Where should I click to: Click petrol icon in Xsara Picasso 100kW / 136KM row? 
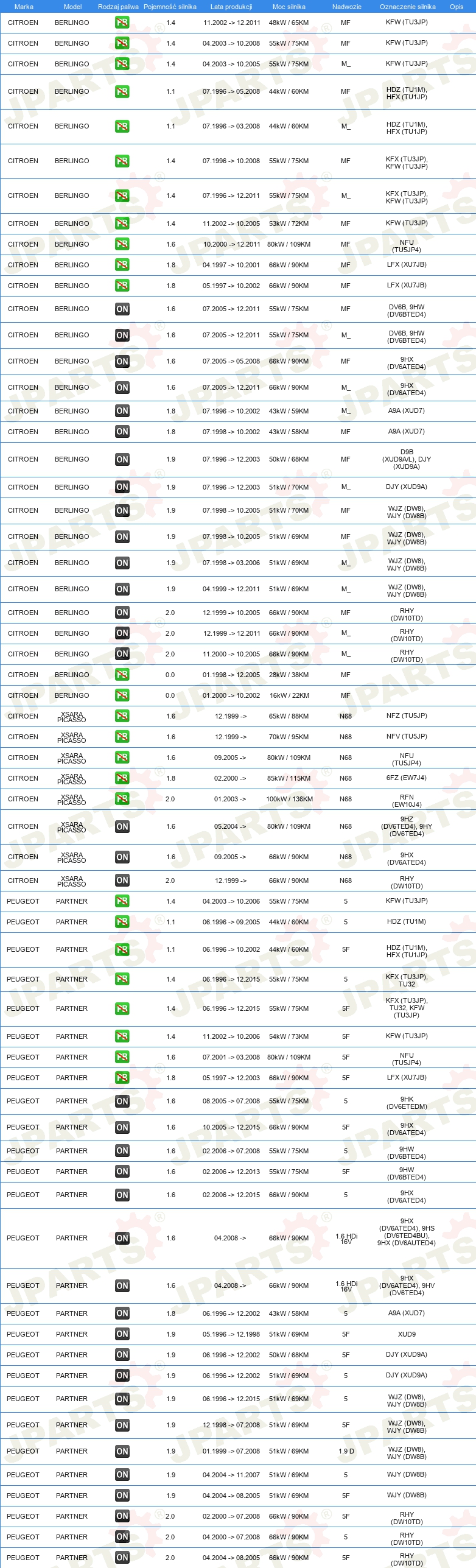pos(122,799)
